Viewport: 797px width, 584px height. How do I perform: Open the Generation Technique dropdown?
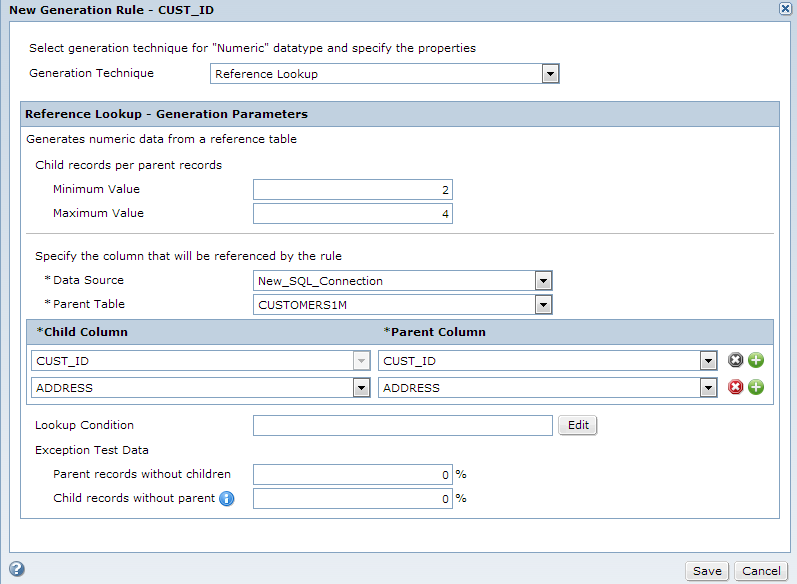point(550,74)
